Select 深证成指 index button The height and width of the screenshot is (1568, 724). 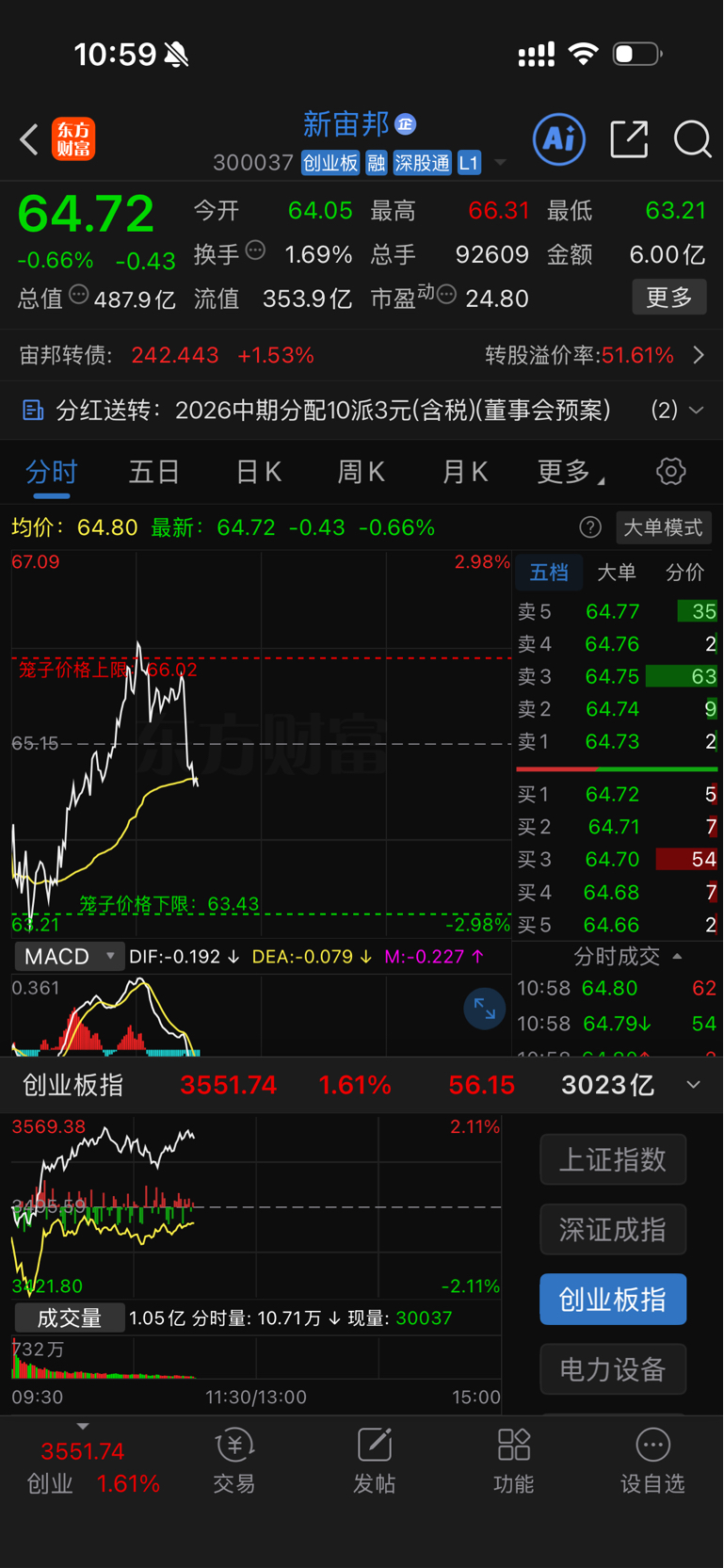click(x=613, y=1229)
